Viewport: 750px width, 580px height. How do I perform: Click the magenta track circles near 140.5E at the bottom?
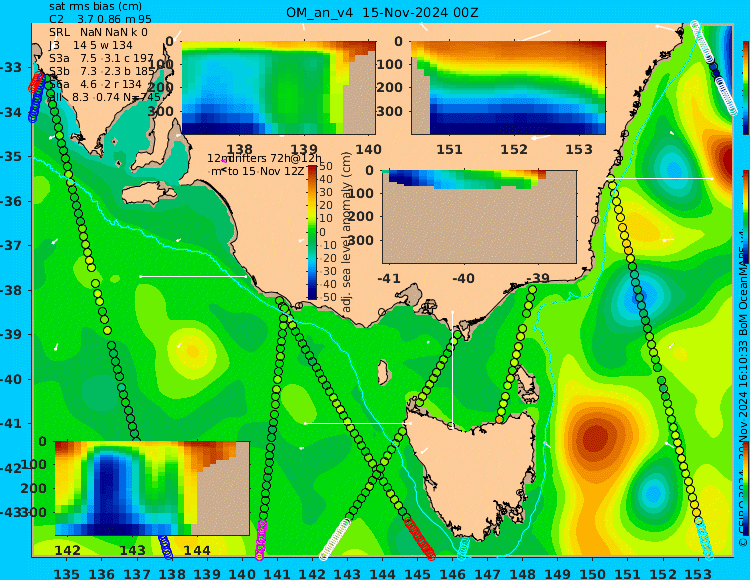point(261,539)
